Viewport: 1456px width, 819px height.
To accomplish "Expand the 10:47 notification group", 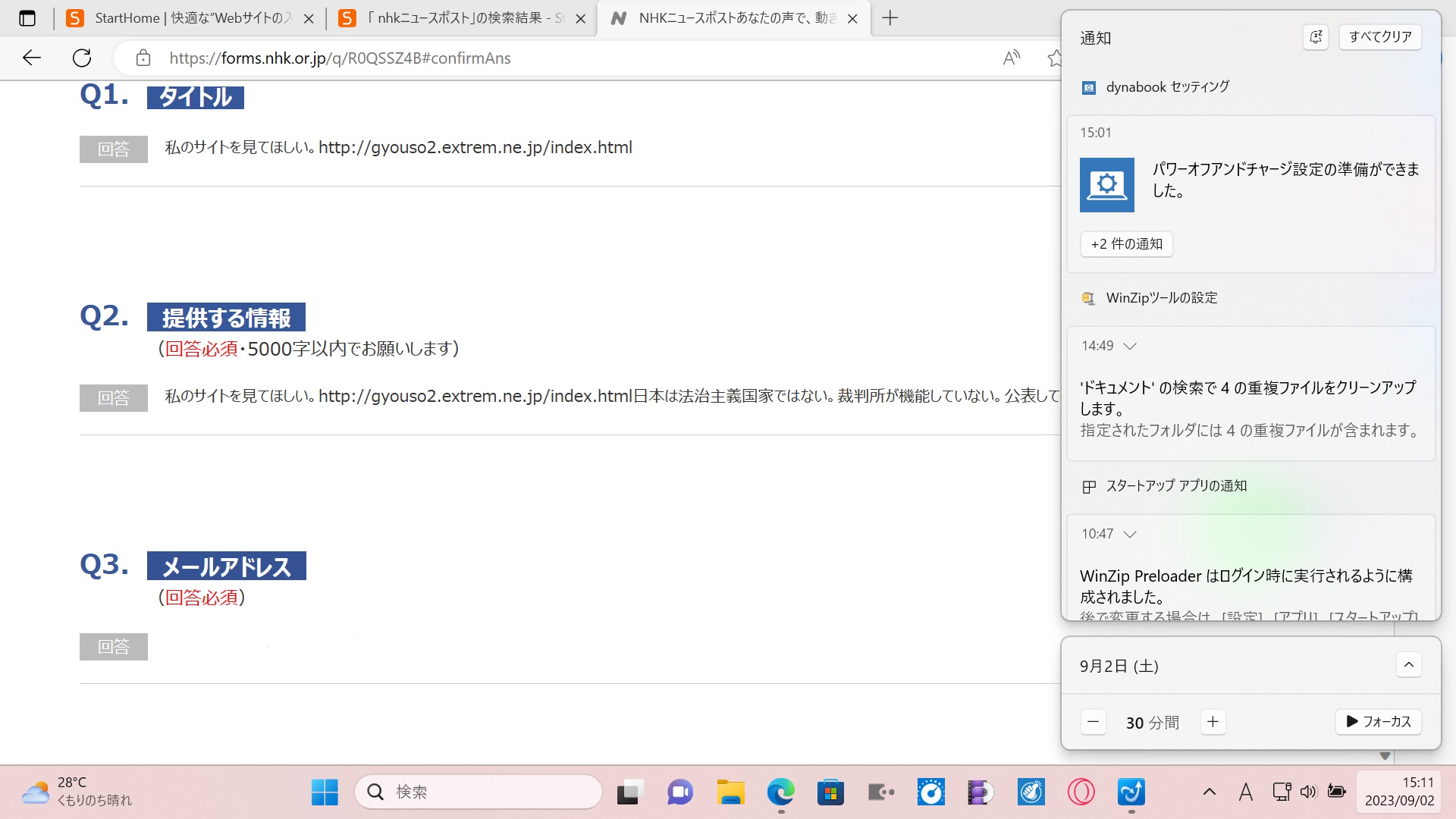I will [x=1130, y=534].
